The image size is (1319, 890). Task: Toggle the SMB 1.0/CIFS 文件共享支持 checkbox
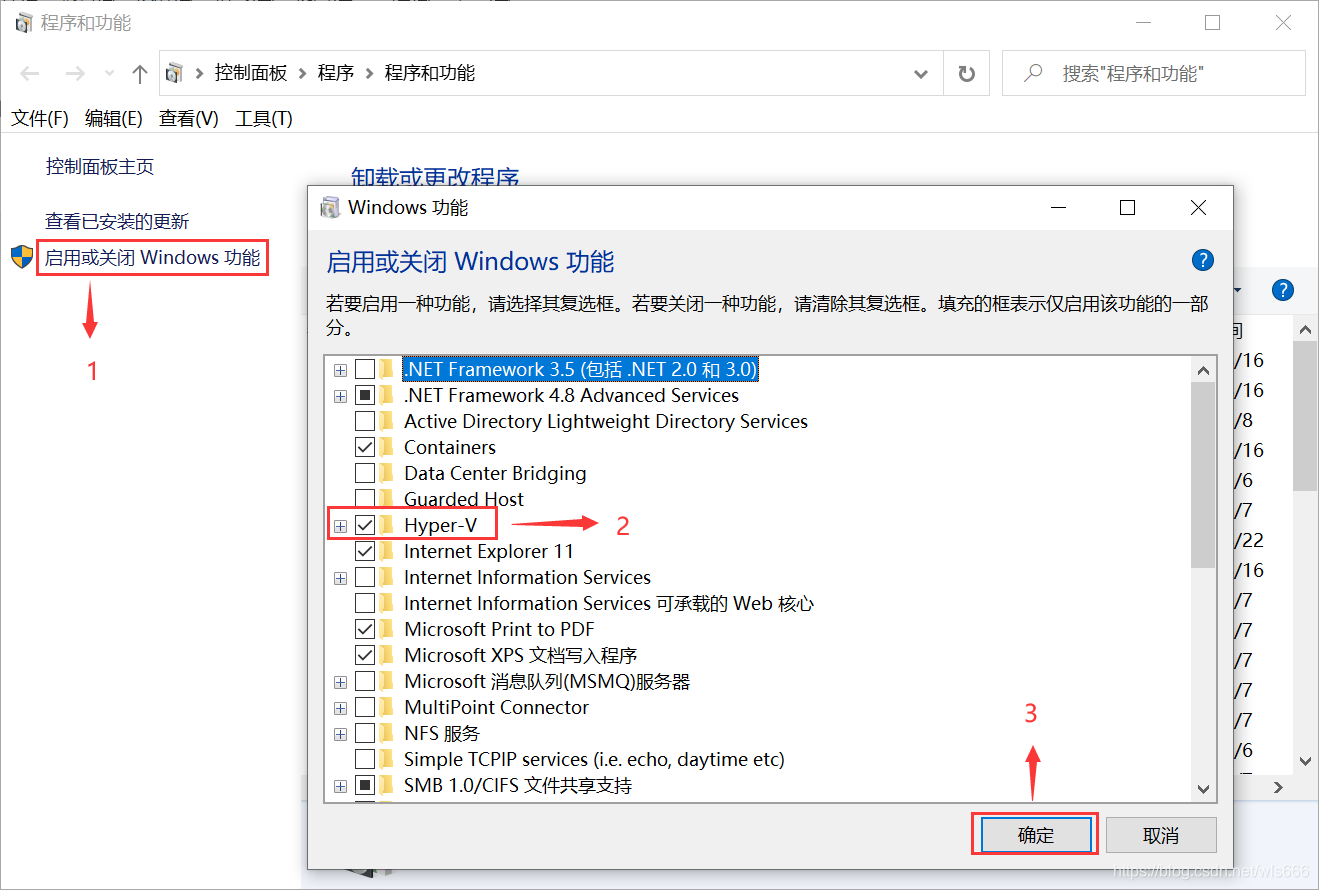click(x=365, y=785)
